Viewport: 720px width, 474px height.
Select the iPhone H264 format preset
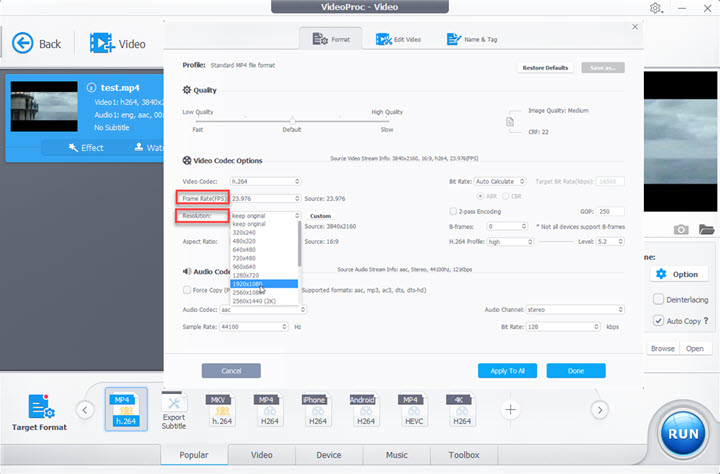pos(317,410)
